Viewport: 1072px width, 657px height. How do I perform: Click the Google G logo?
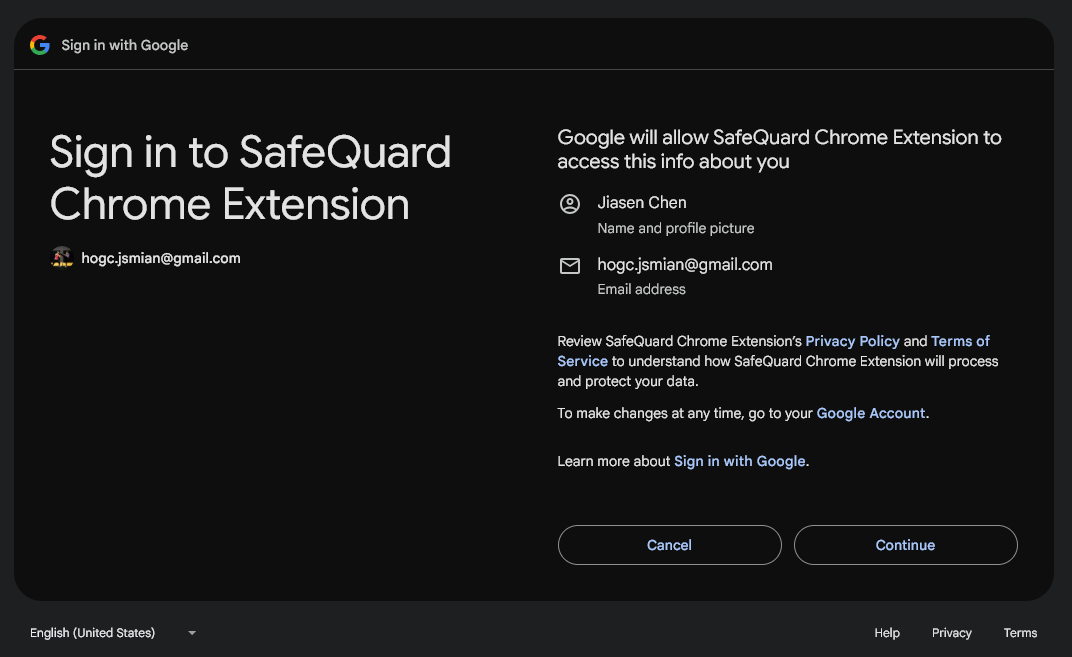click(40, 45)
